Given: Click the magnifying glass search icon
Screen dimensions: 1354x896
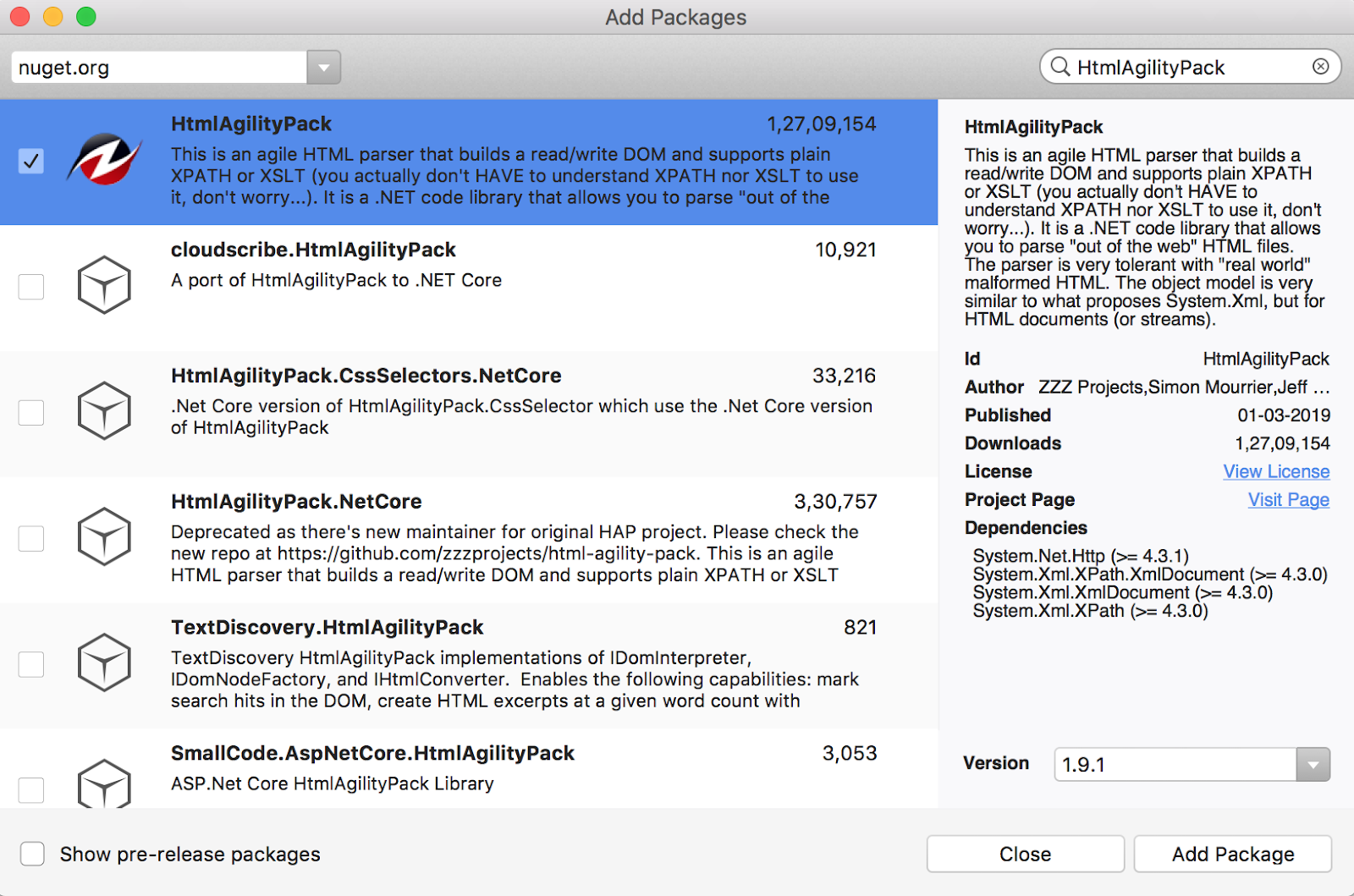Looking at the screenshot, I should pos(1060,67).
